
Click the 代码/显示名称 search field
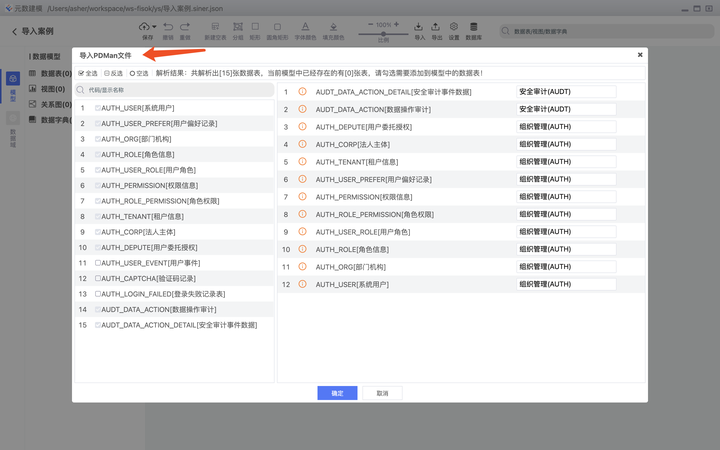pyautogui.click(x=174, y=90)
